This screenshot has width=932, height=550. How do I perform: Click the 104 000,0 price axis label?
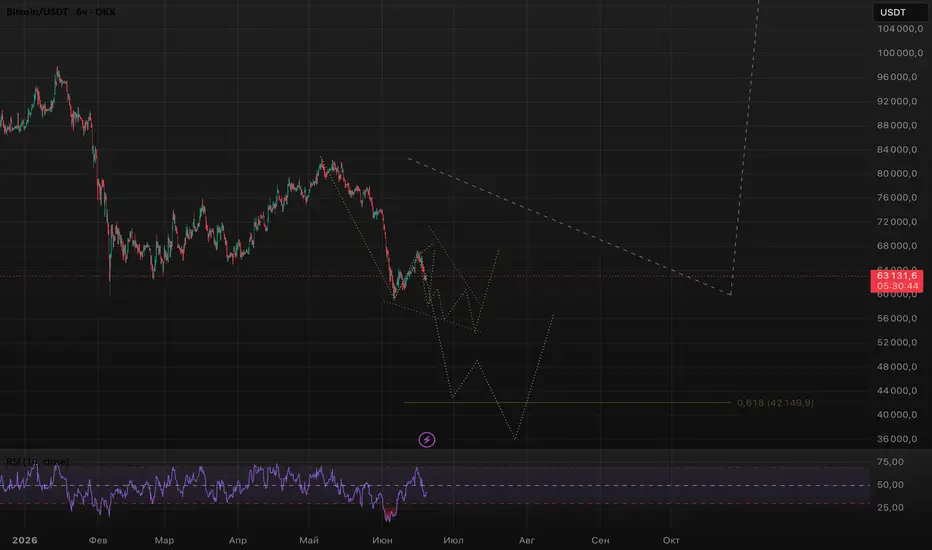(x=900, y=29)
